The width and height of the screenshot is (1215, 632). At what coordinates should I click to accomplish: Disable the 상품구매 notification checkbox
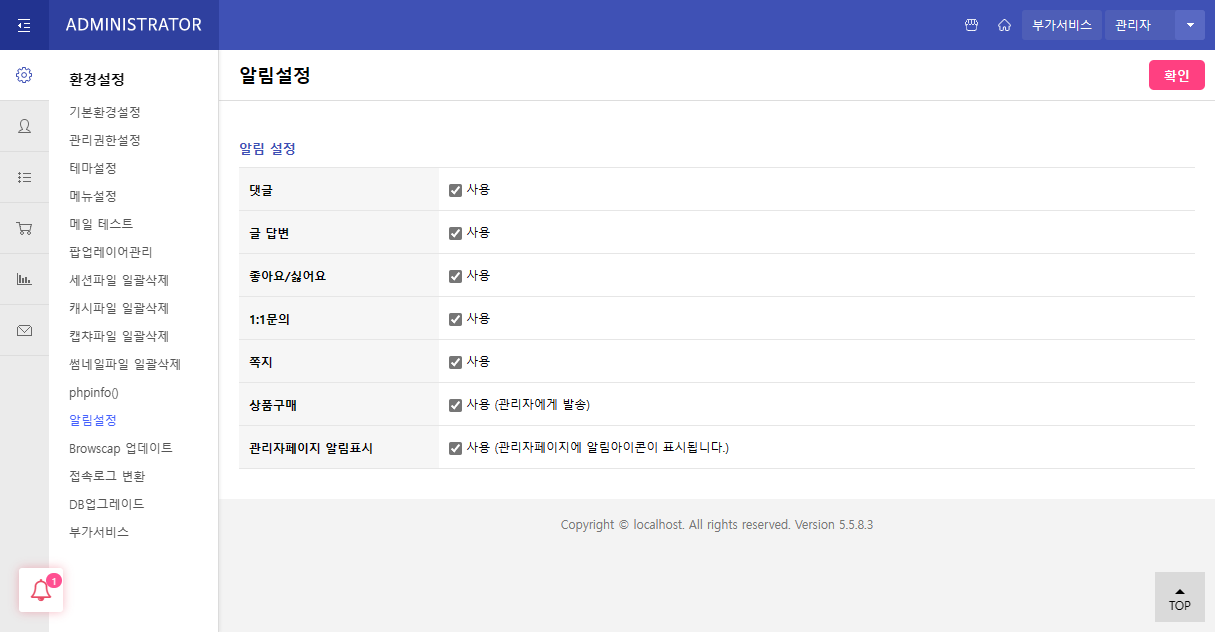[x=455, y=405]
